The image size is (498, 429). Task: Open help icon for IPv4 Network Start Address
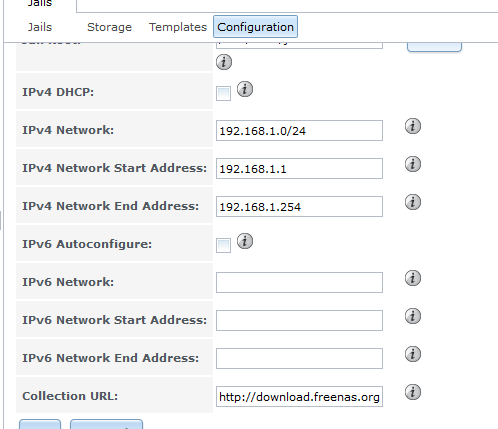[413, 164]
